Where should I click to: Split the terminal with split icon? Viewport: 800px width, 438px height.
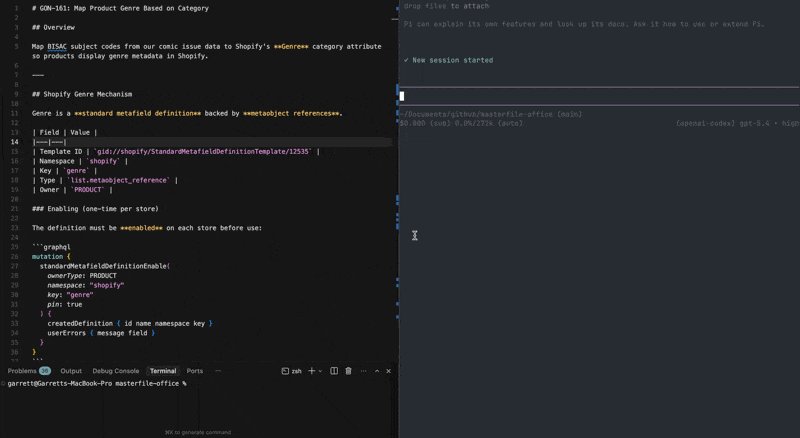click(x=334, y=371)
